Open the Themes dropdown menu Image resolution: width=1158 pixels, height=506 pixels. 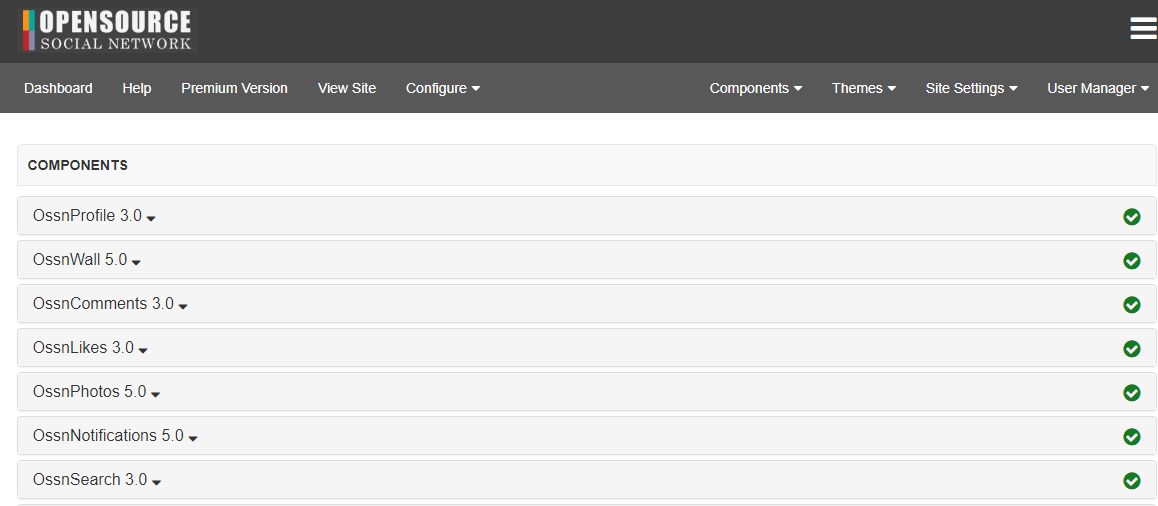click(x=864, y=88)
